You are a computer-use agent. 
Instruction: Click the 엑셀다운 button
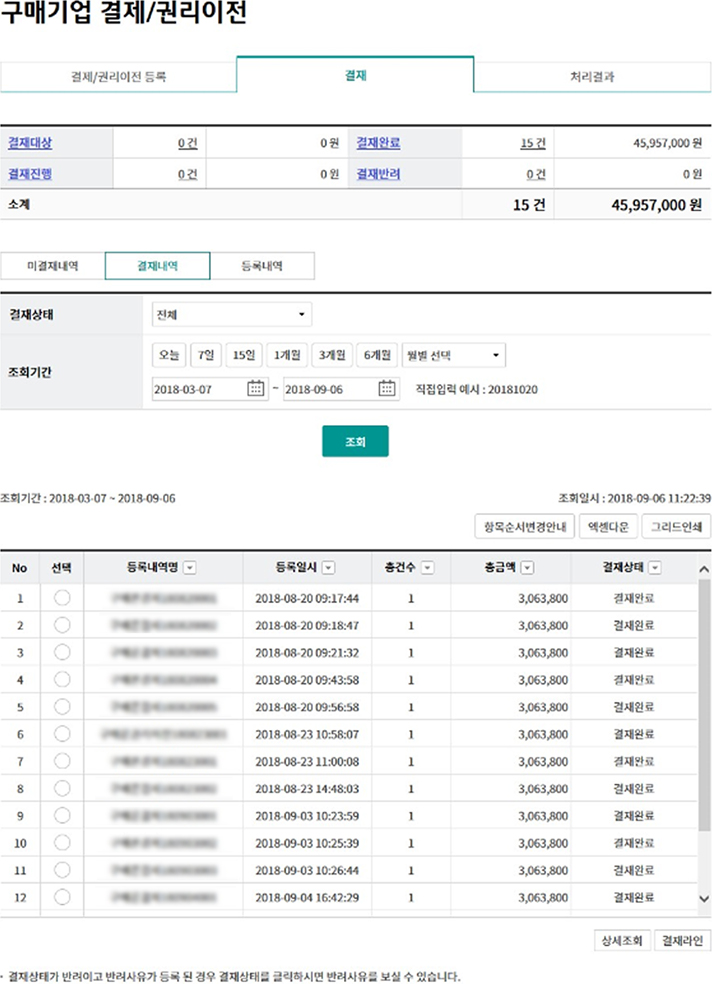607,526
